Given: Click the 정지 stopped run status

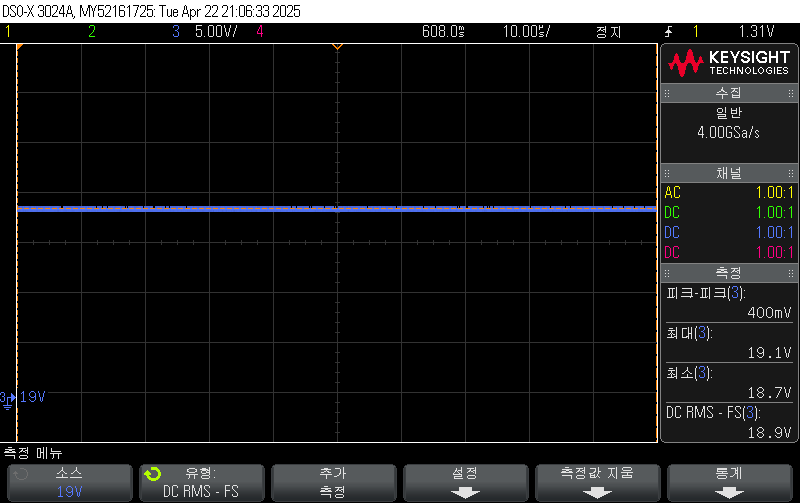Looking at the screenshot, I should (x=608, y=32).
